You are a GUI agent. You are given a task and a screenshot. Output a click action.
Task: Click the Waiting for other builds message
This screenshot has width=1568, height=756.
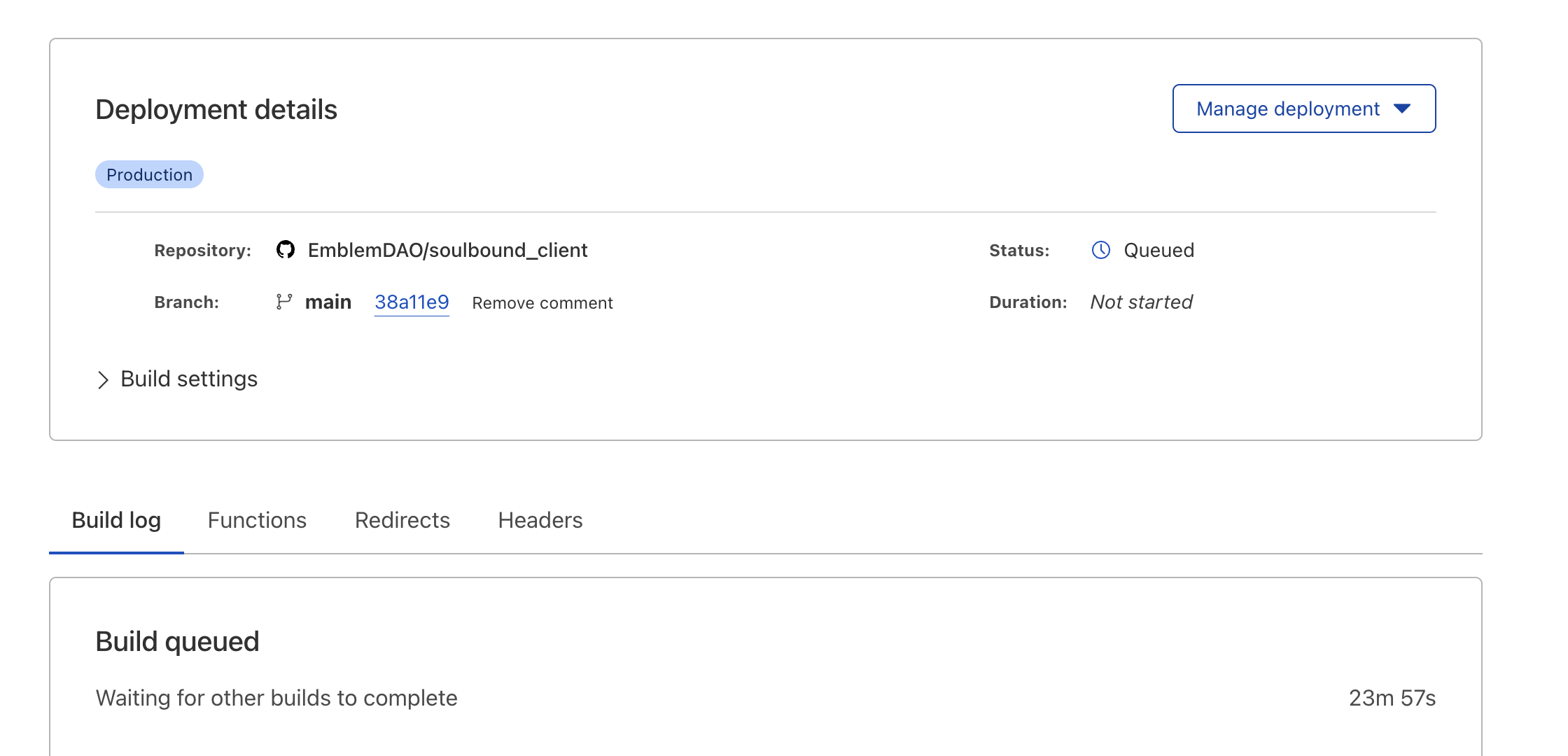[276, 697]
